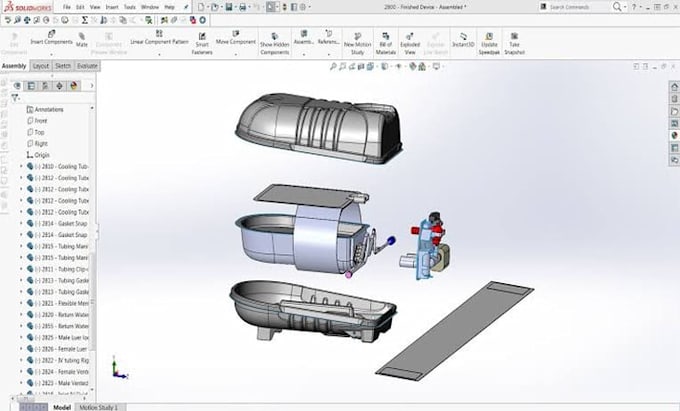Open the DimXpertManager tab icon
Screen dimensions: 680x411
click(59, 86)
